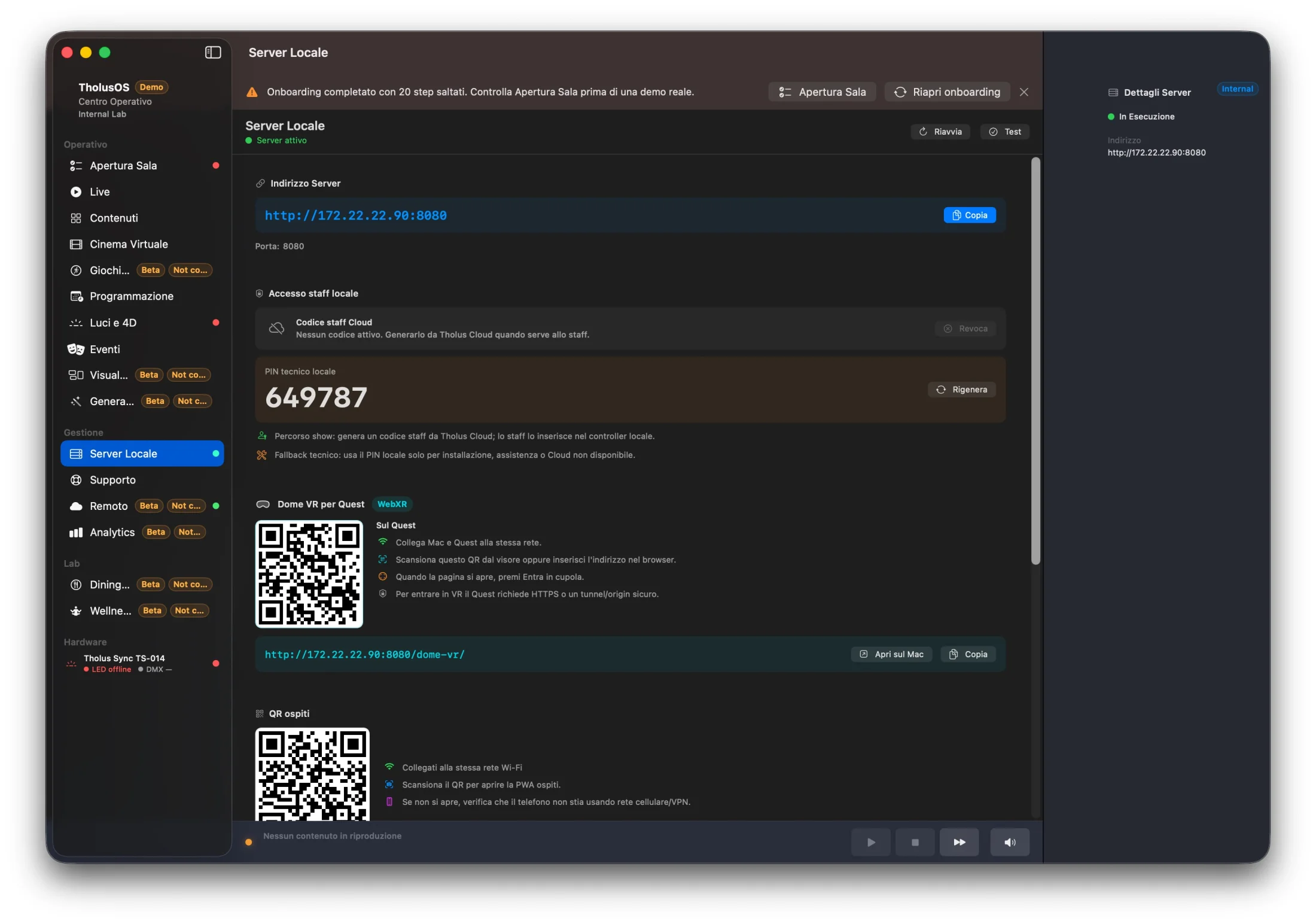
Task: Regenerate the local PIN with Rigenera
Action: 962,390
